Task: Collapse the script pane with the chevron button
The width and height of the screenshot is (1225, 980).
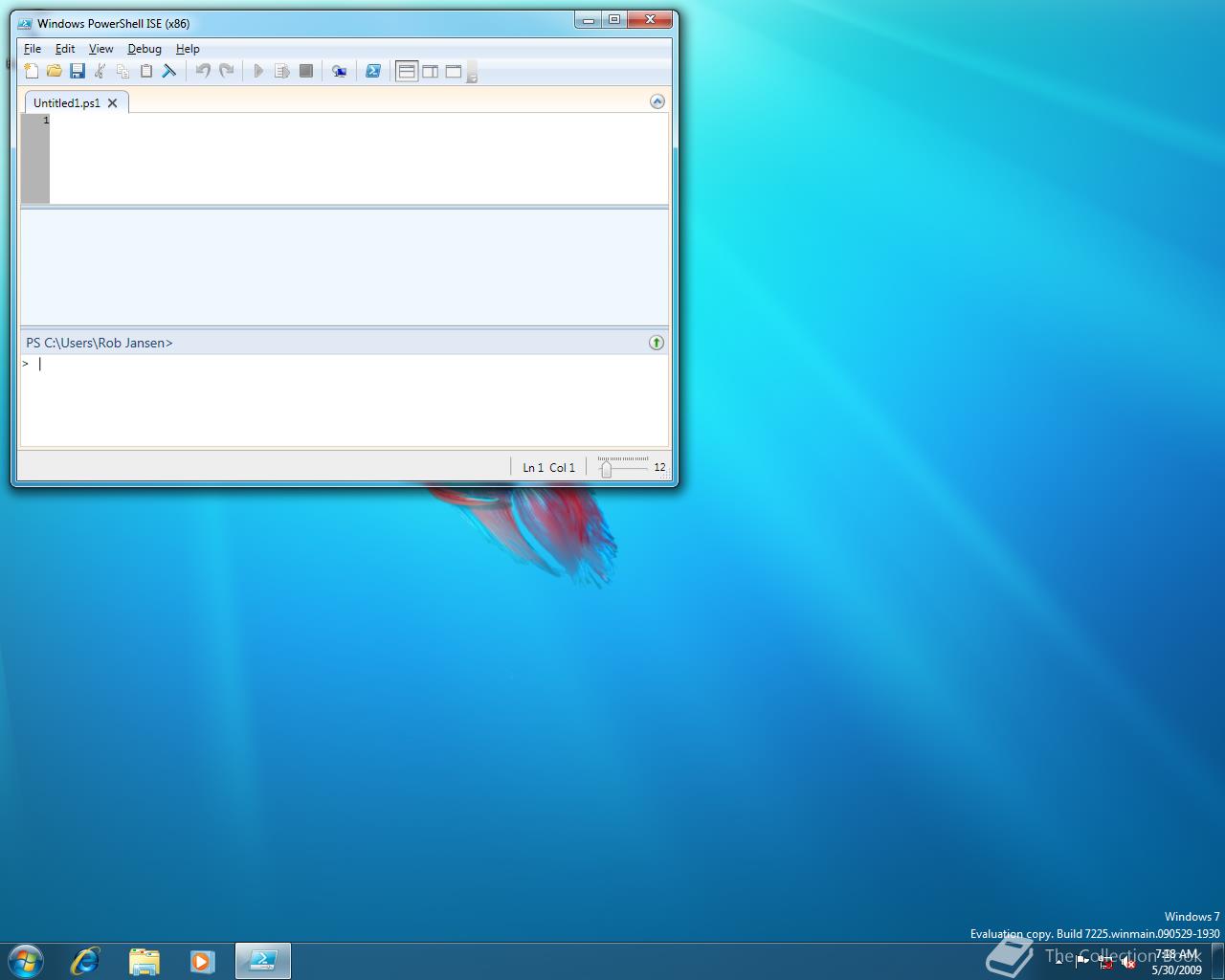Action: tap(657, 101)
